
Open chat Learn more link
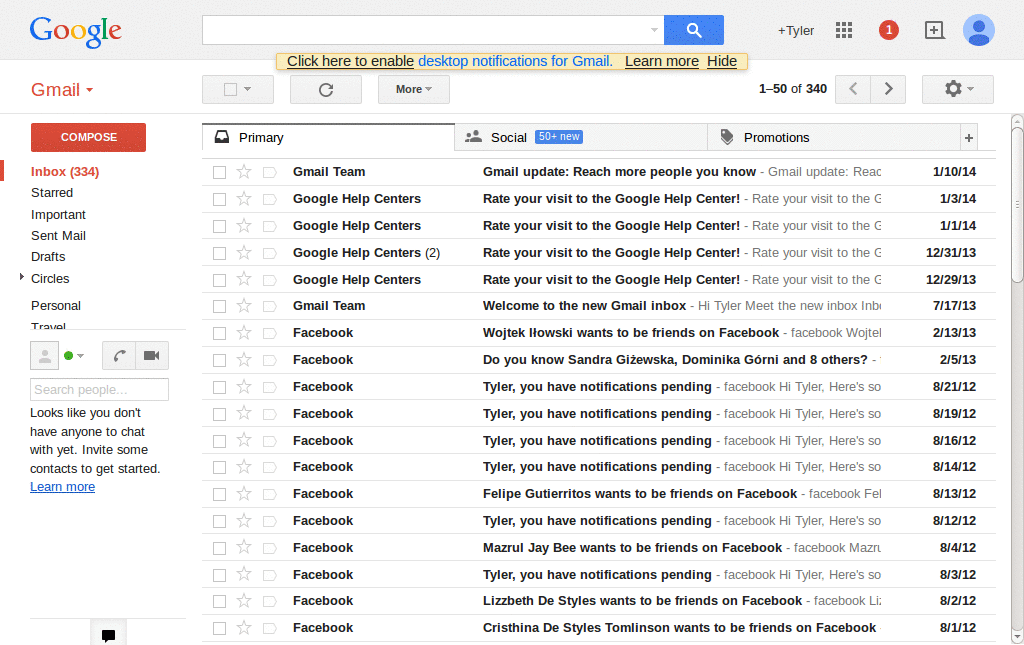pos(62,487)
